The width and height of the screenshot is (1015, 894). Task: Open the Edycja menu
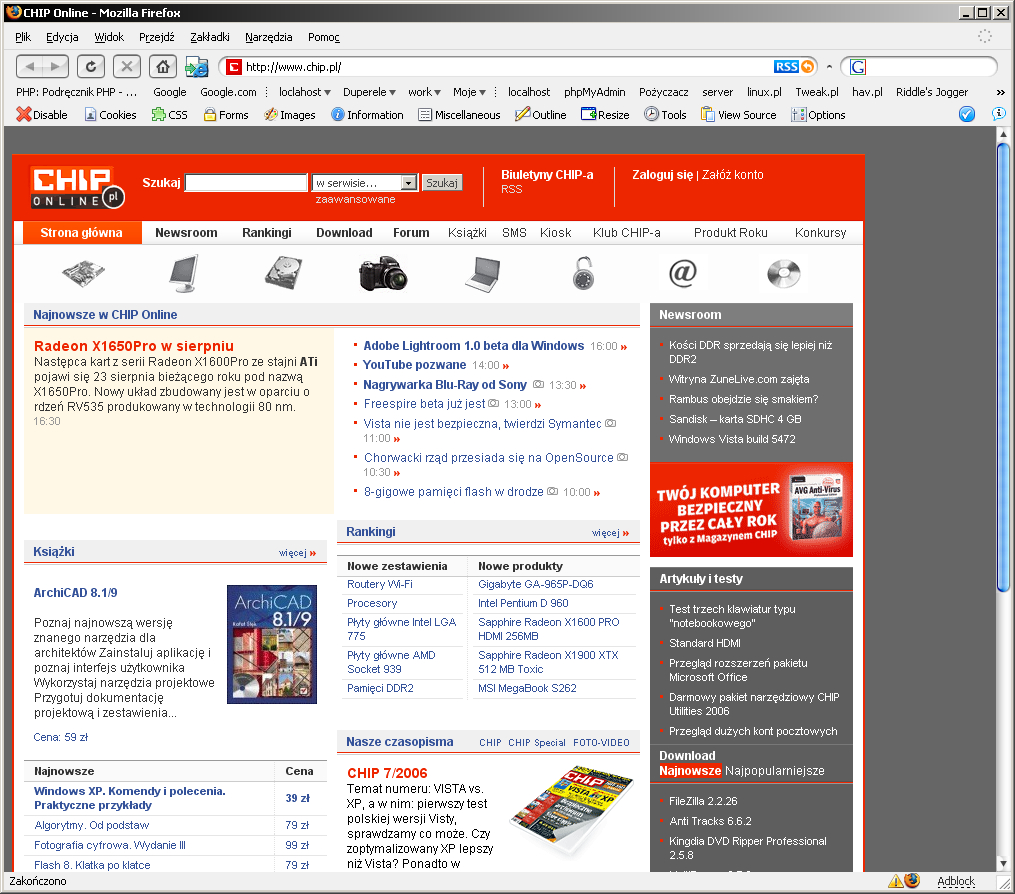point(62,37)
